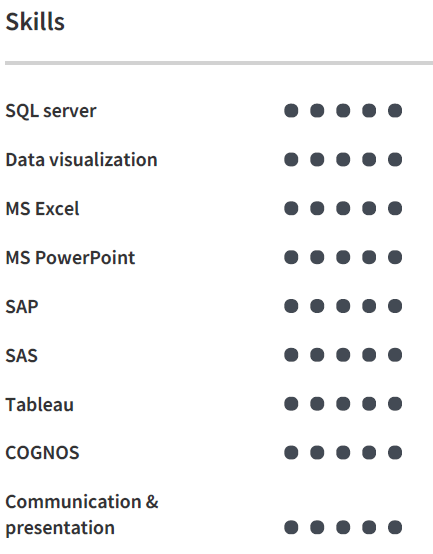Screen dimensions: 433x554
Task: Select fifth dot in Data visualization row
Action: point(395,159)
